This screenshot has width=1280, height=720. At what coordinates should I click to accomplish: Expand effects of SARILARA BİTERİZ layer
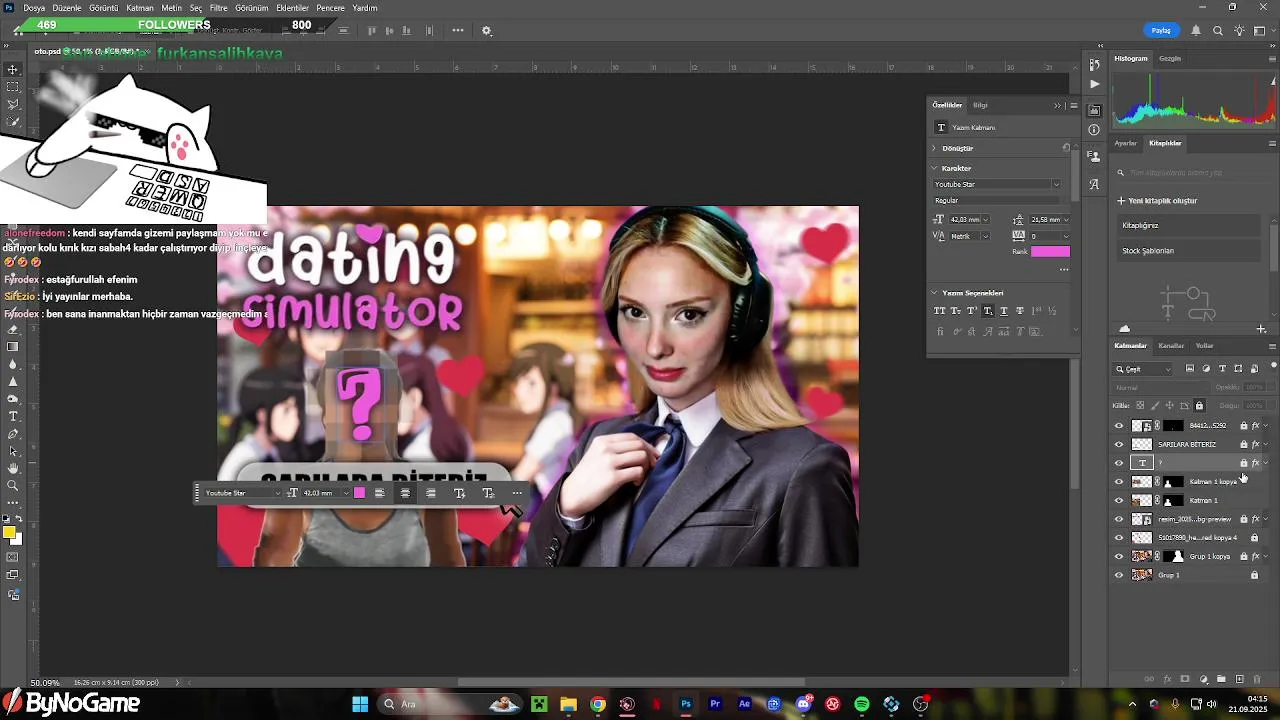(1266, 444)
